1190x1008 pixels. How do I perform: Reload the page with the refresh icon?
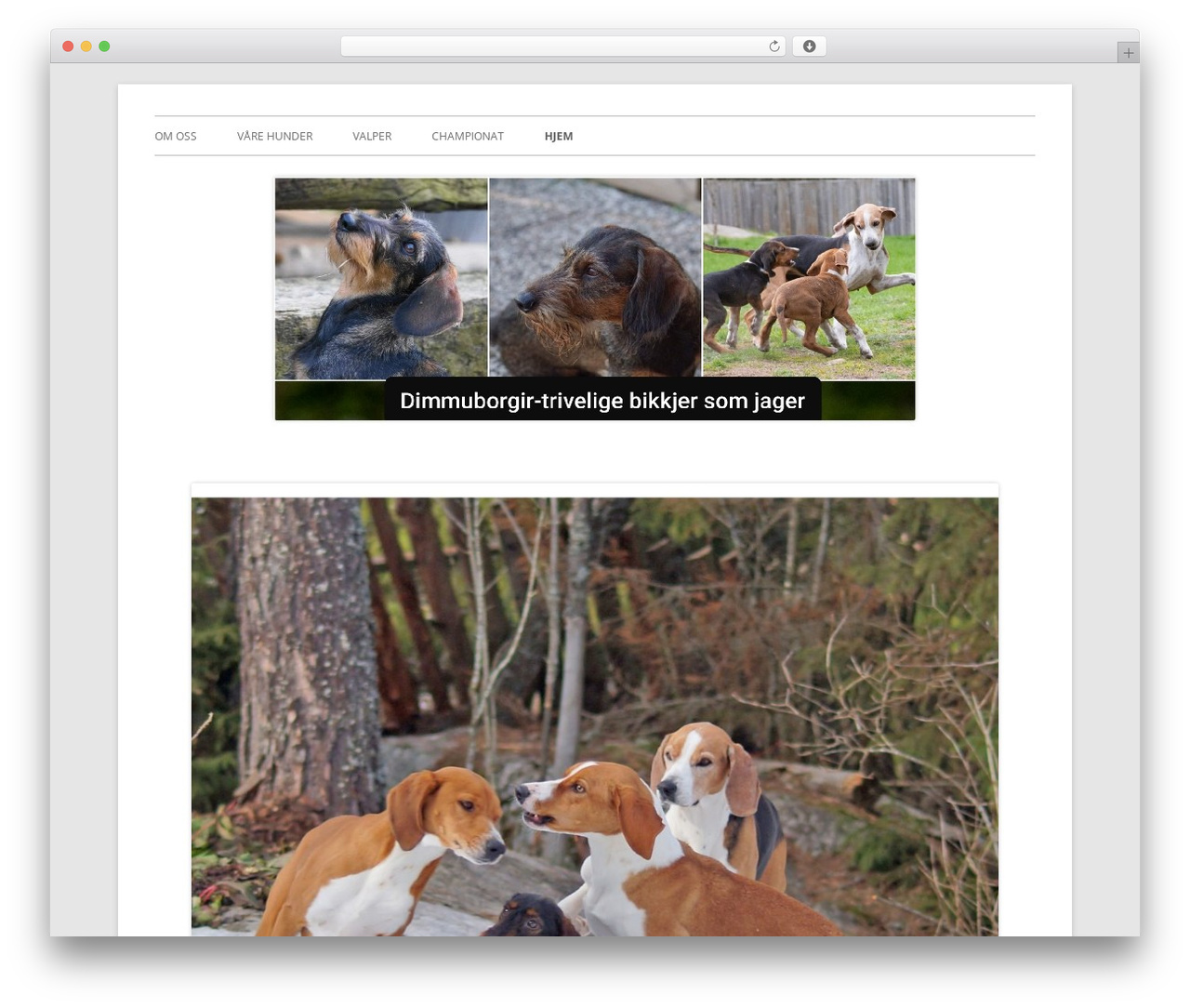[x=773, y=46]
